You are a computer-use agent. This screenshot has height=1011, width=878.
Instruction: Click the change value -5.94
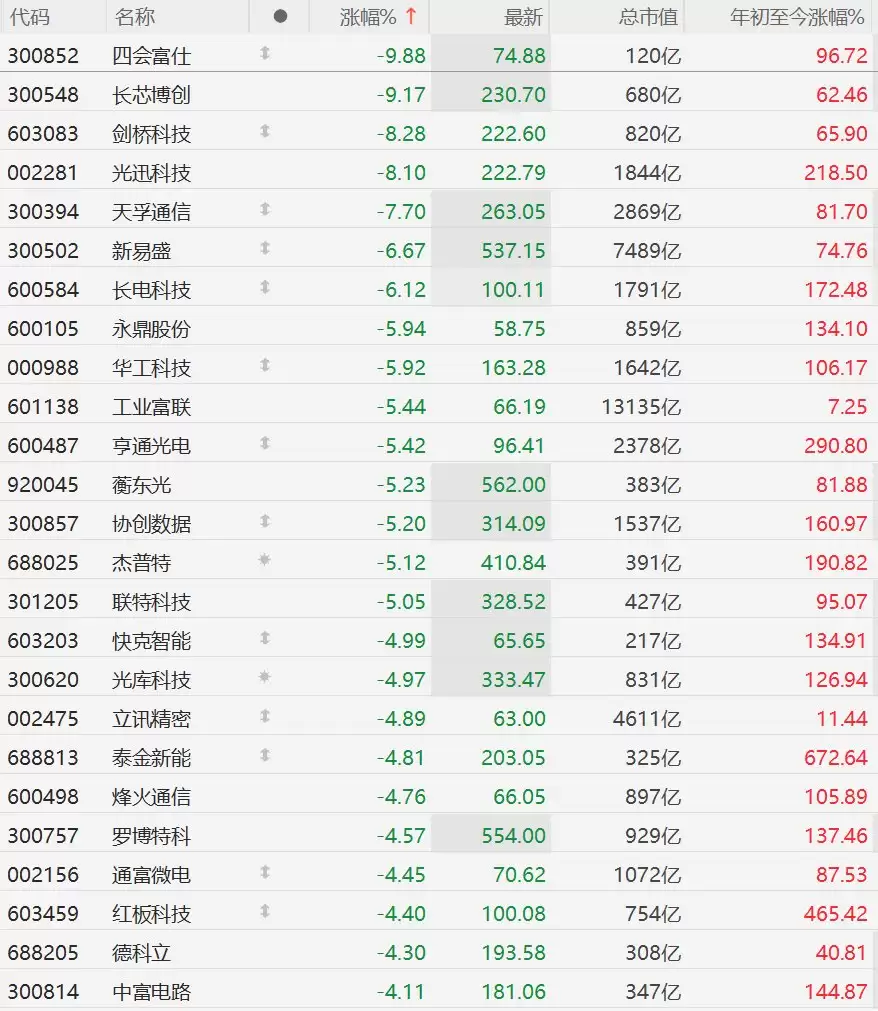tap(401, 329)
